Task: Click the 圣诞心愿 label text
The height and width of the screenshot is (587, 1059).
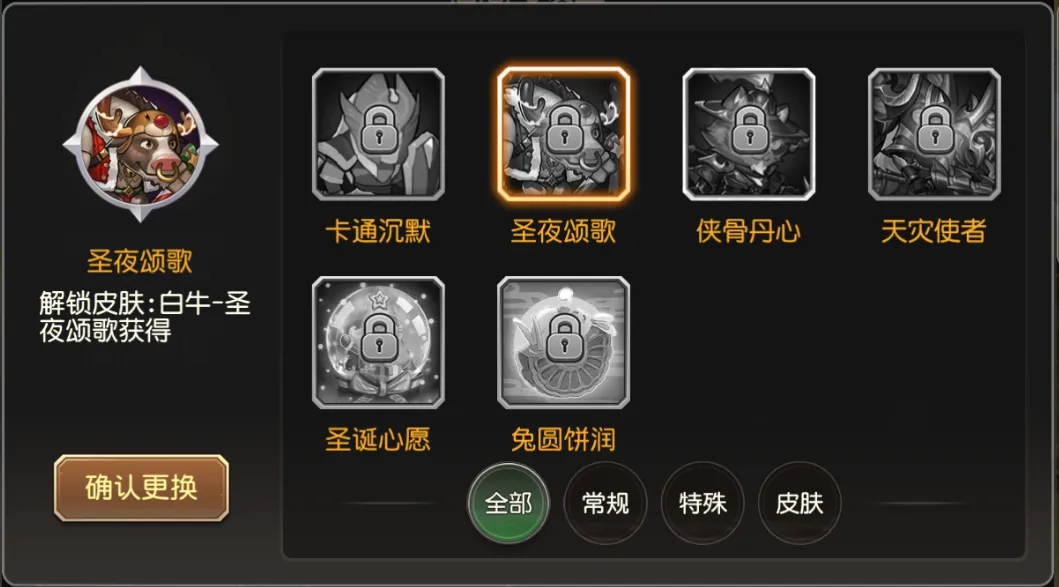Action: (378, 440)
